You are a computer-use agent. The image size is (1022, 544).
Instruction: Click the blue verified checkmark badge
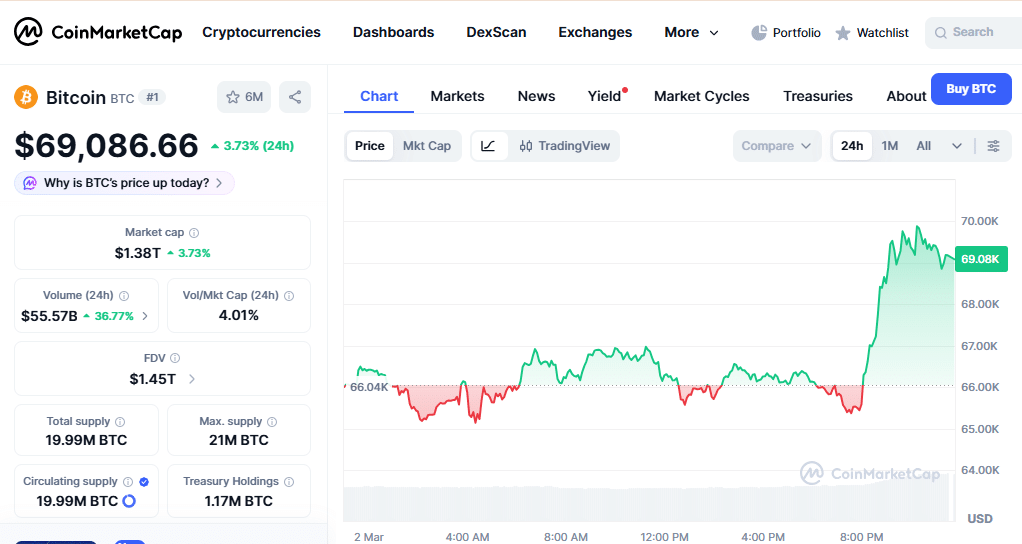click(144, 481)
